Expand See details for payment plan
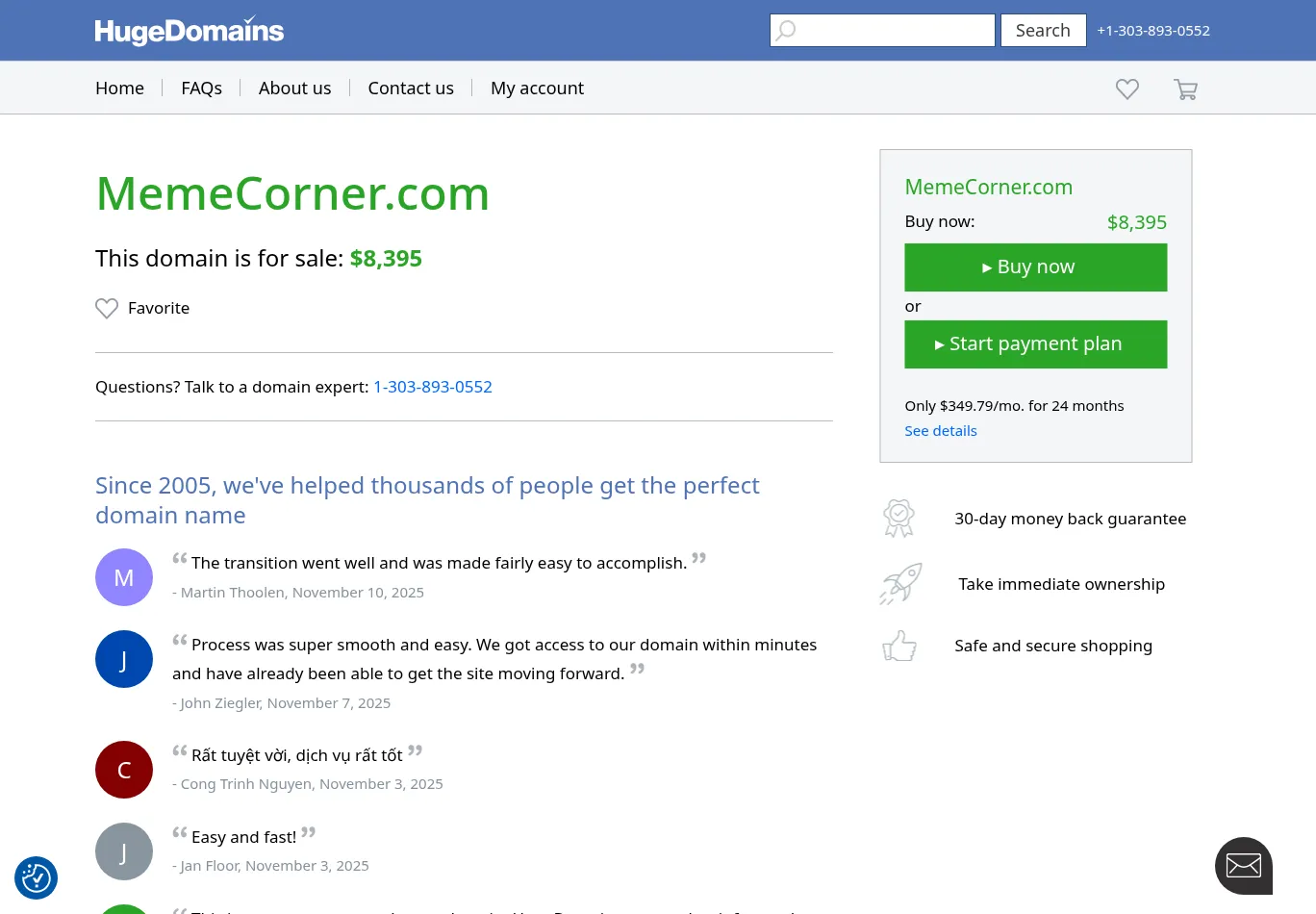1316x914 pixels. [x=940, y=431]
